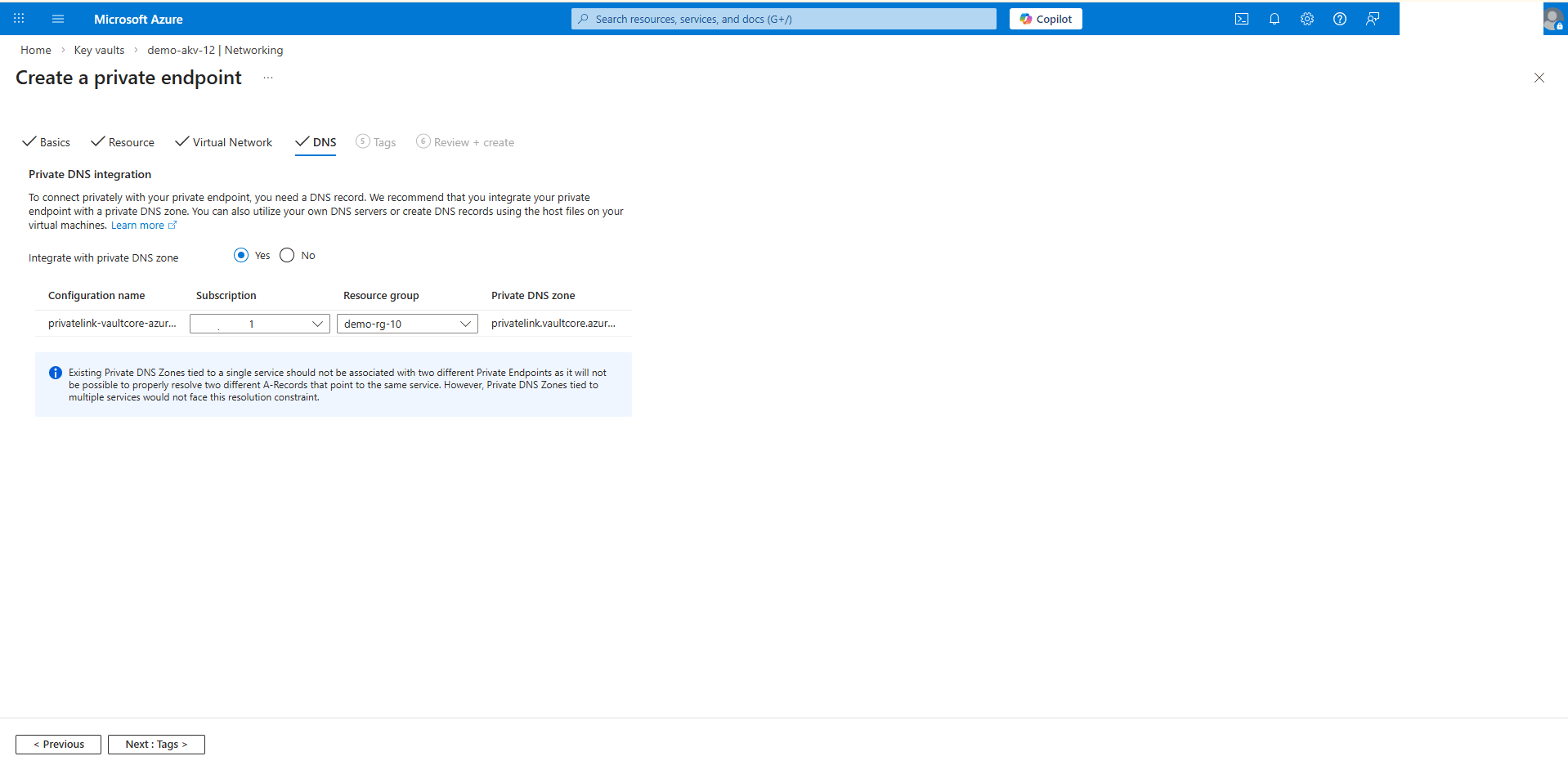Screen dimensions: 1568x774
Task: Open the signed-in account avatar
Action: pos(1553,18)
